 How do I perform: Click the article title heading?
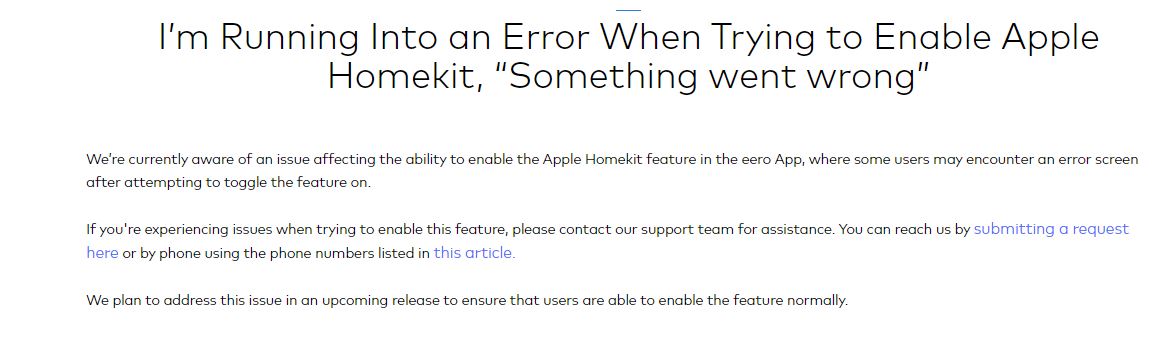[629, 57]
